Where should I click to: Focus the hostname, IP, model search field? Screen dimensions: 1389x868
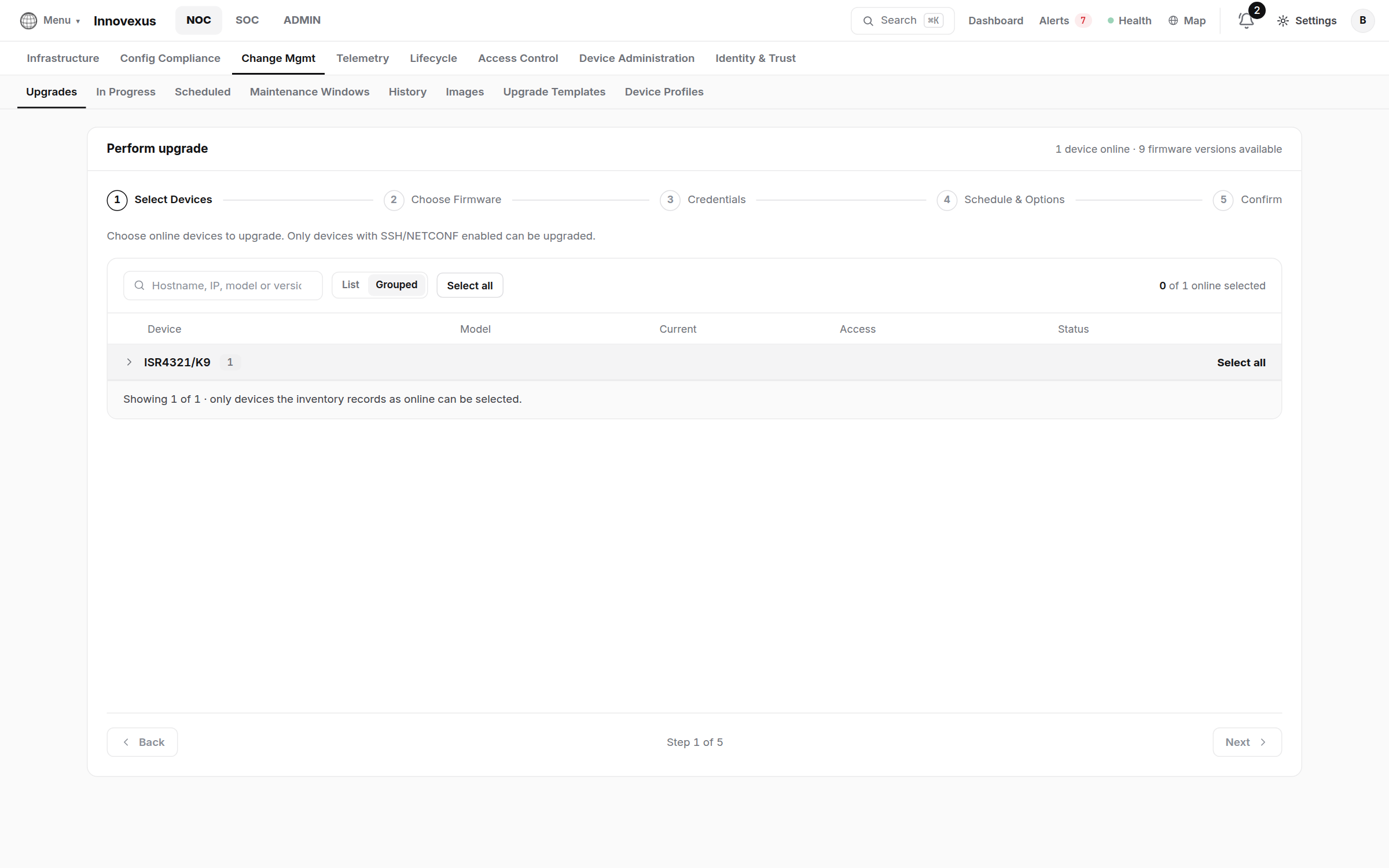[223, 286]
